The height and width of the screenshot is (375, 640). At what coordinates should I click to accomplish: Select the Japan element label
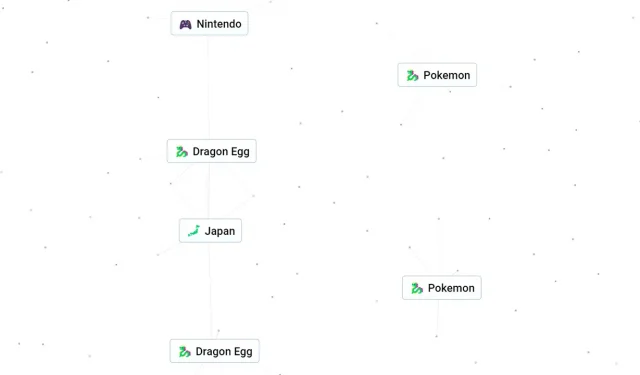point(220,231)
